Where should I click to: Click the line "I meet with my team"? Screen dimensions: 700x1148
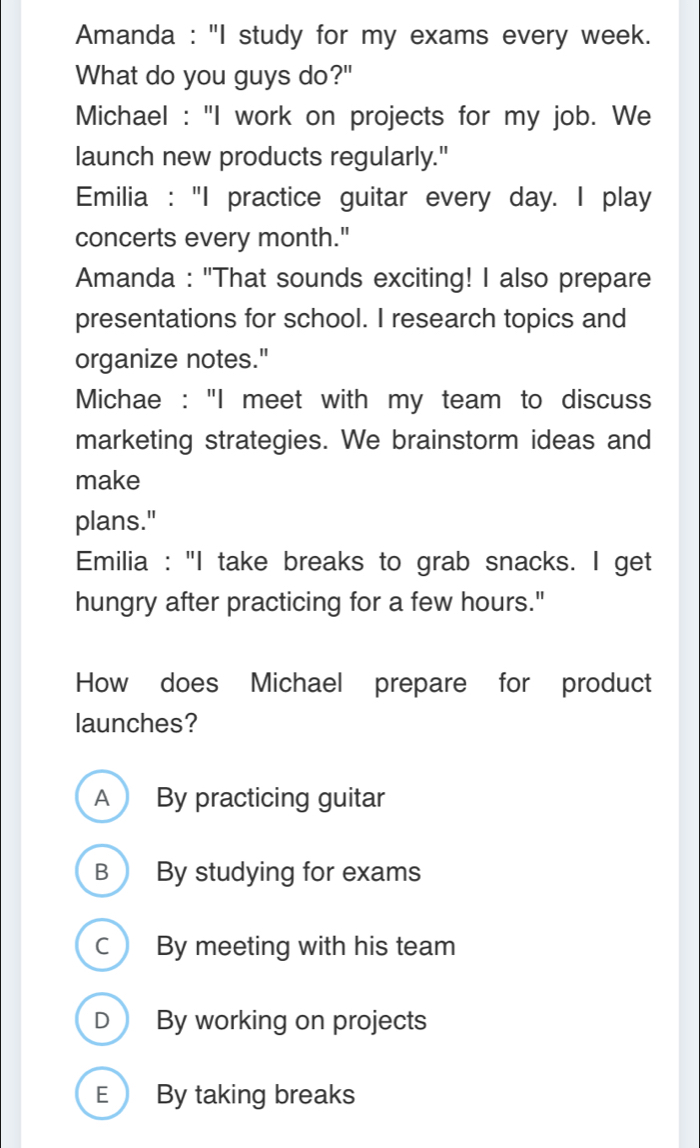[x=363, y=400]
